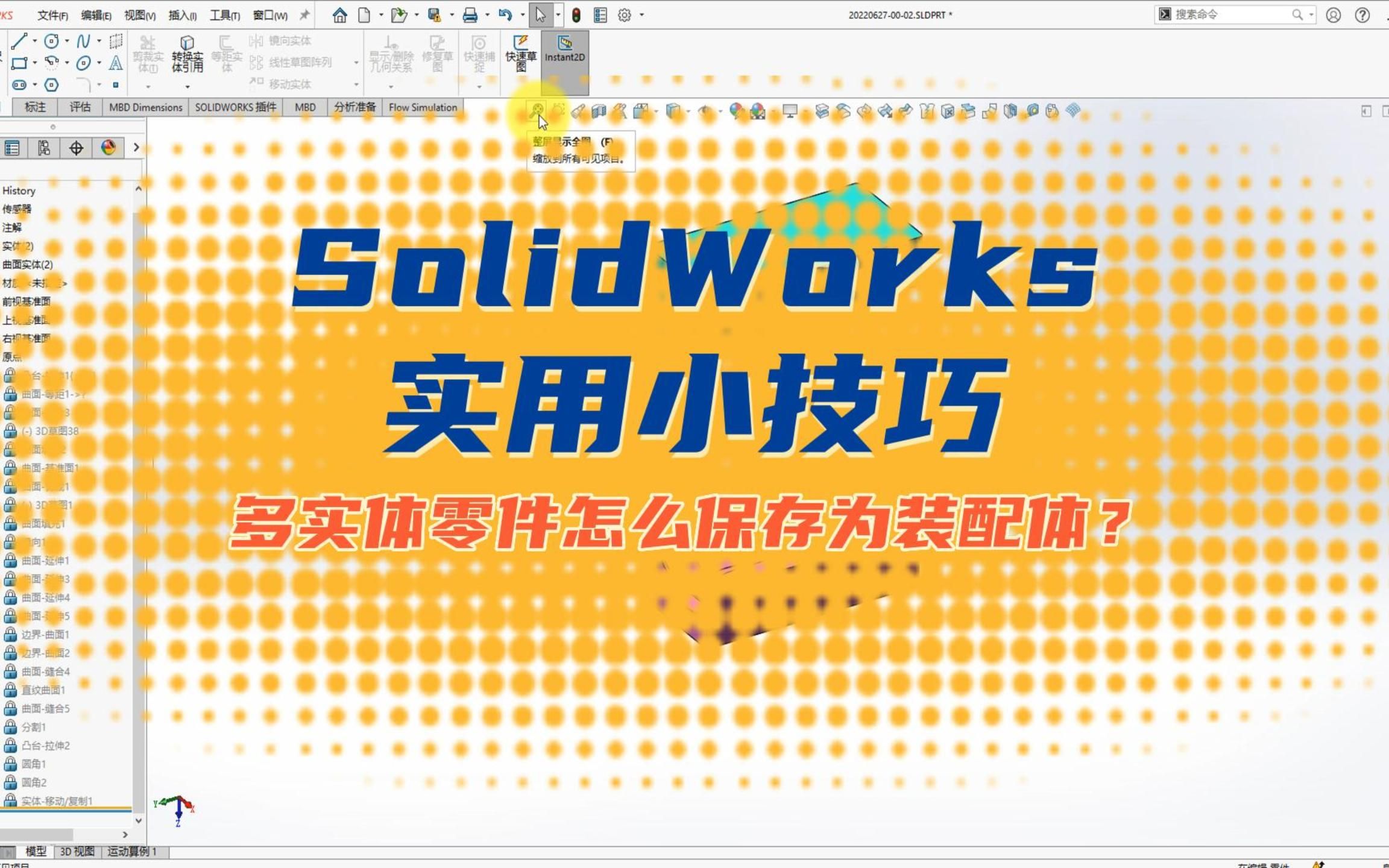Image resolution: width=1389 pixels, height=868 pixels.
Task: Switch to the MBD Dimensions tab
Action: tap(145, 107)
